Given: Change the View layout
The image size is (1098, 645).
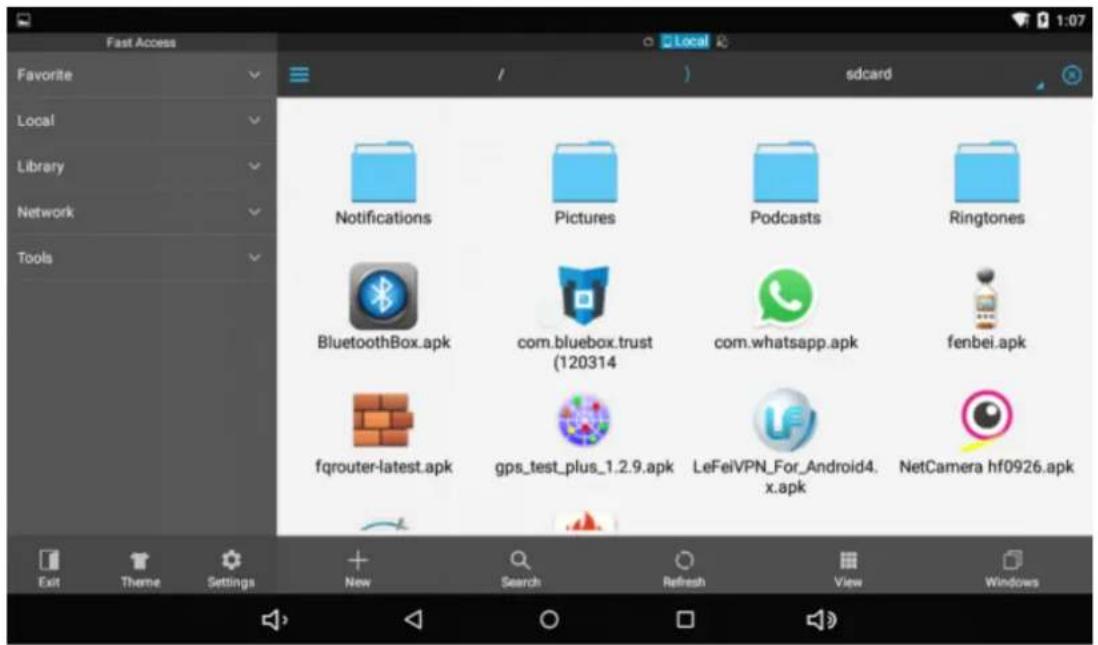Looking at the screenshot, I should (x=848, y=568).
